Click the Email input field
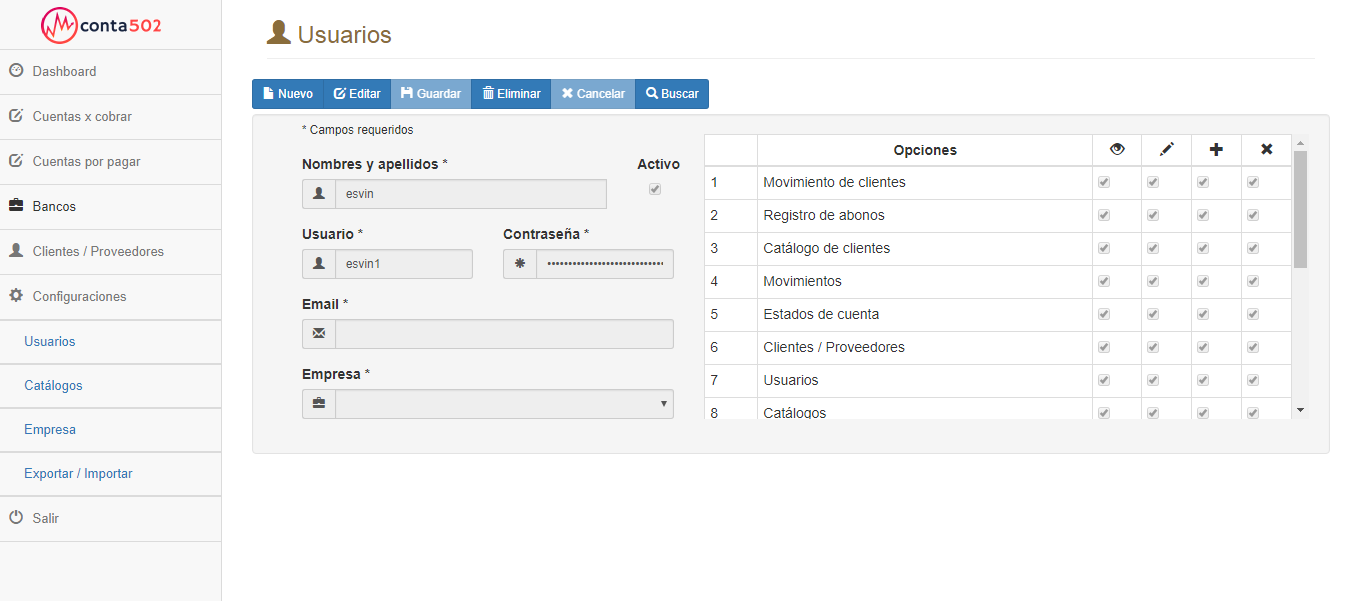1366x601 pixels. pos(504,334)
